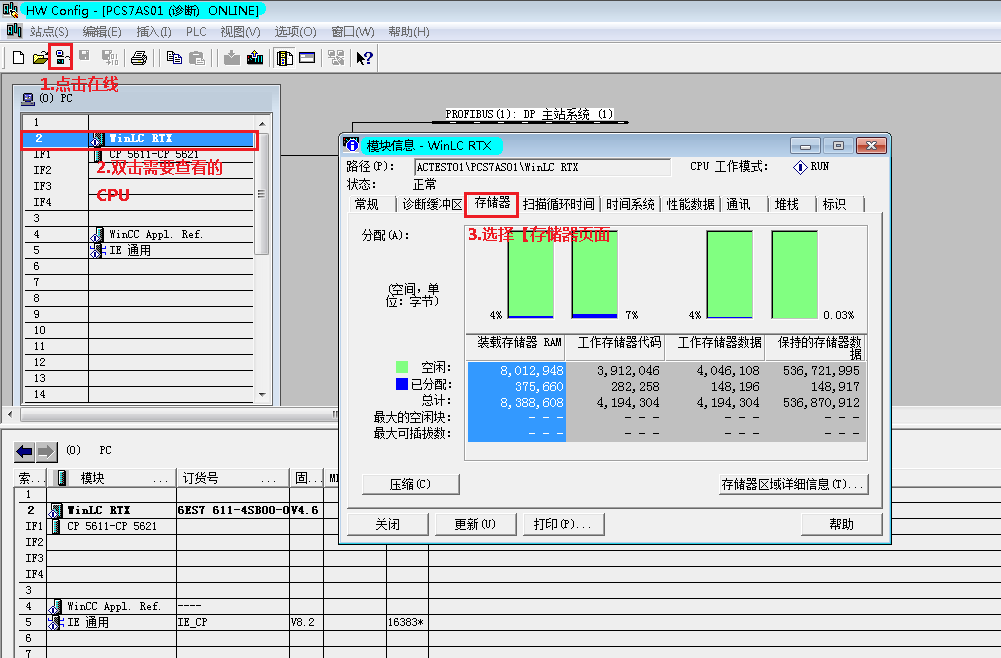Open the PLC menu
Screen dimensions: 1001x658
click(x=196, y=31)
